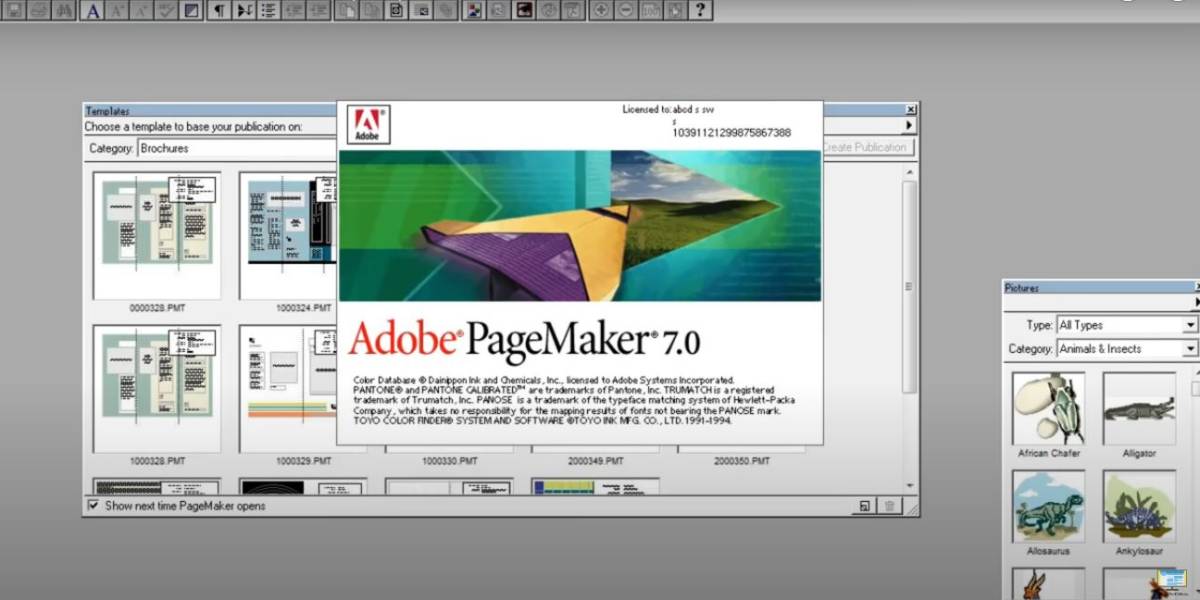
Task: Select the Ankylosaur picture
Action: 1139,506
